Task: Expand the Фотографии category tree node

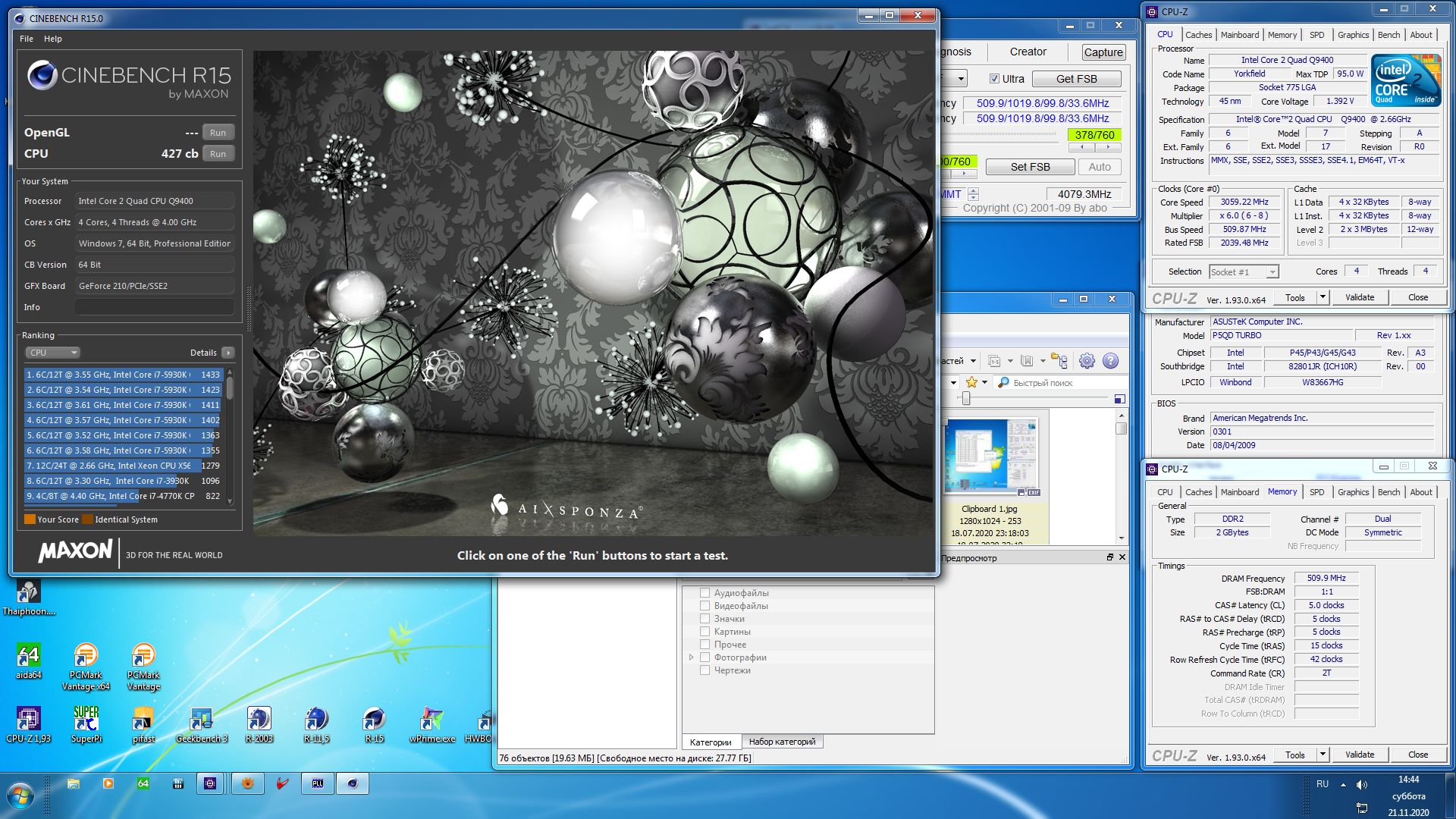Action: click(x=691, y=657)
